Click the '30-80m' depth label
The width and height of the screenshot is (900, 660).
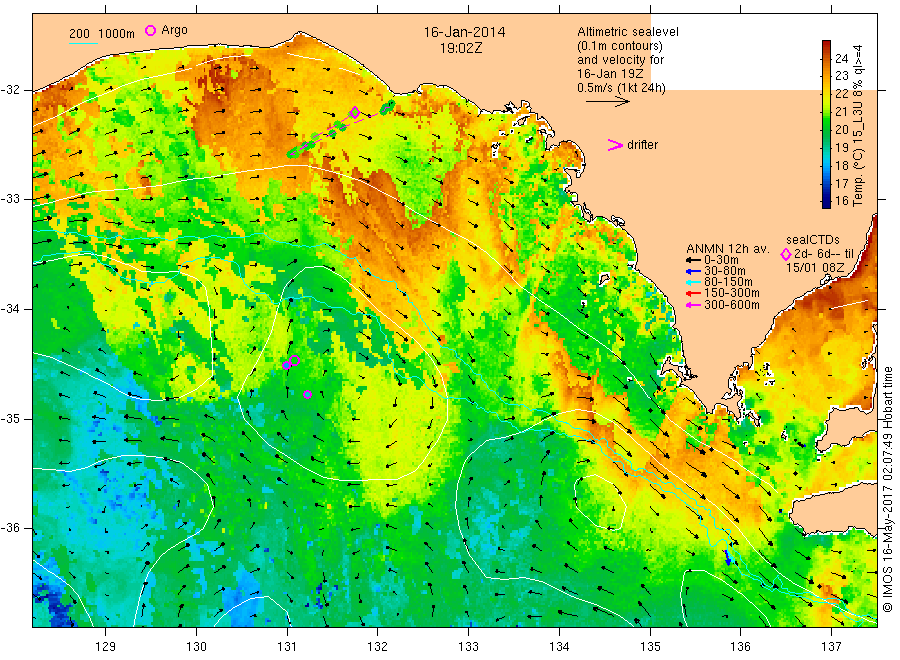point(725,271)
